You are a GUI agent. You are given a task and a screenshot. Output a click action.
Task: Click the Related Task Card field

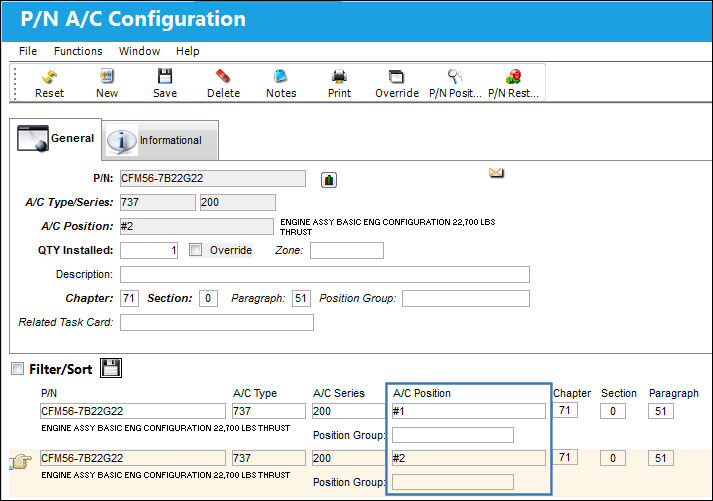(x=216, y=322)
